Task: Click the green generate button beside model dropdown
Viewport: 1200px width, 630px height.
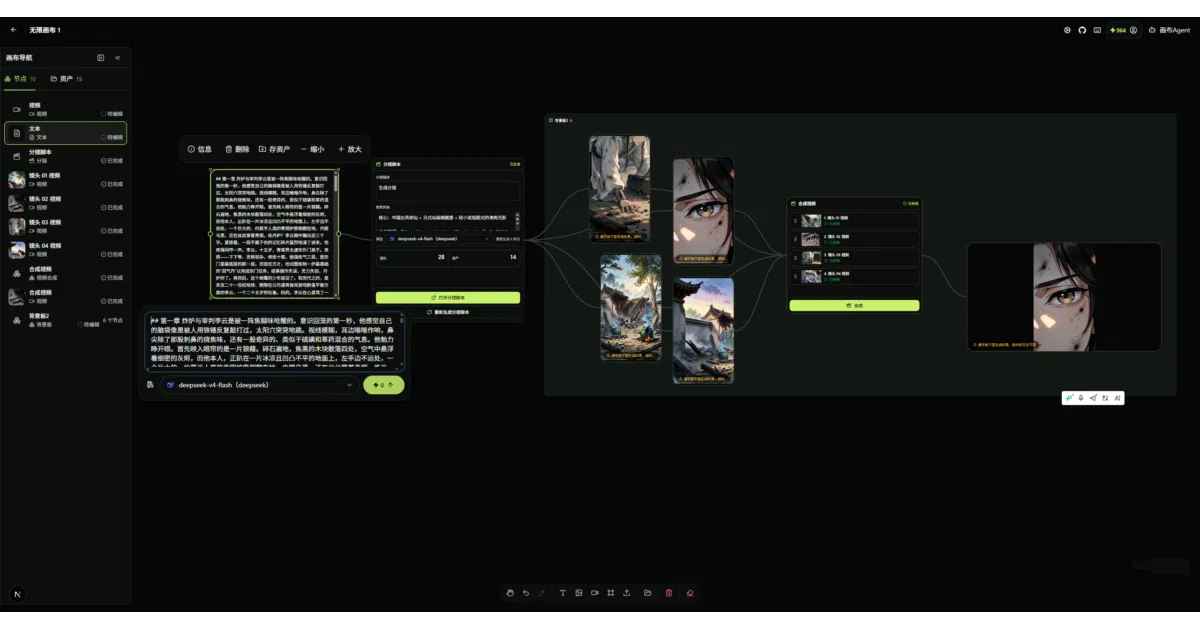Action: pyautogui.click(x=384, y=384)
